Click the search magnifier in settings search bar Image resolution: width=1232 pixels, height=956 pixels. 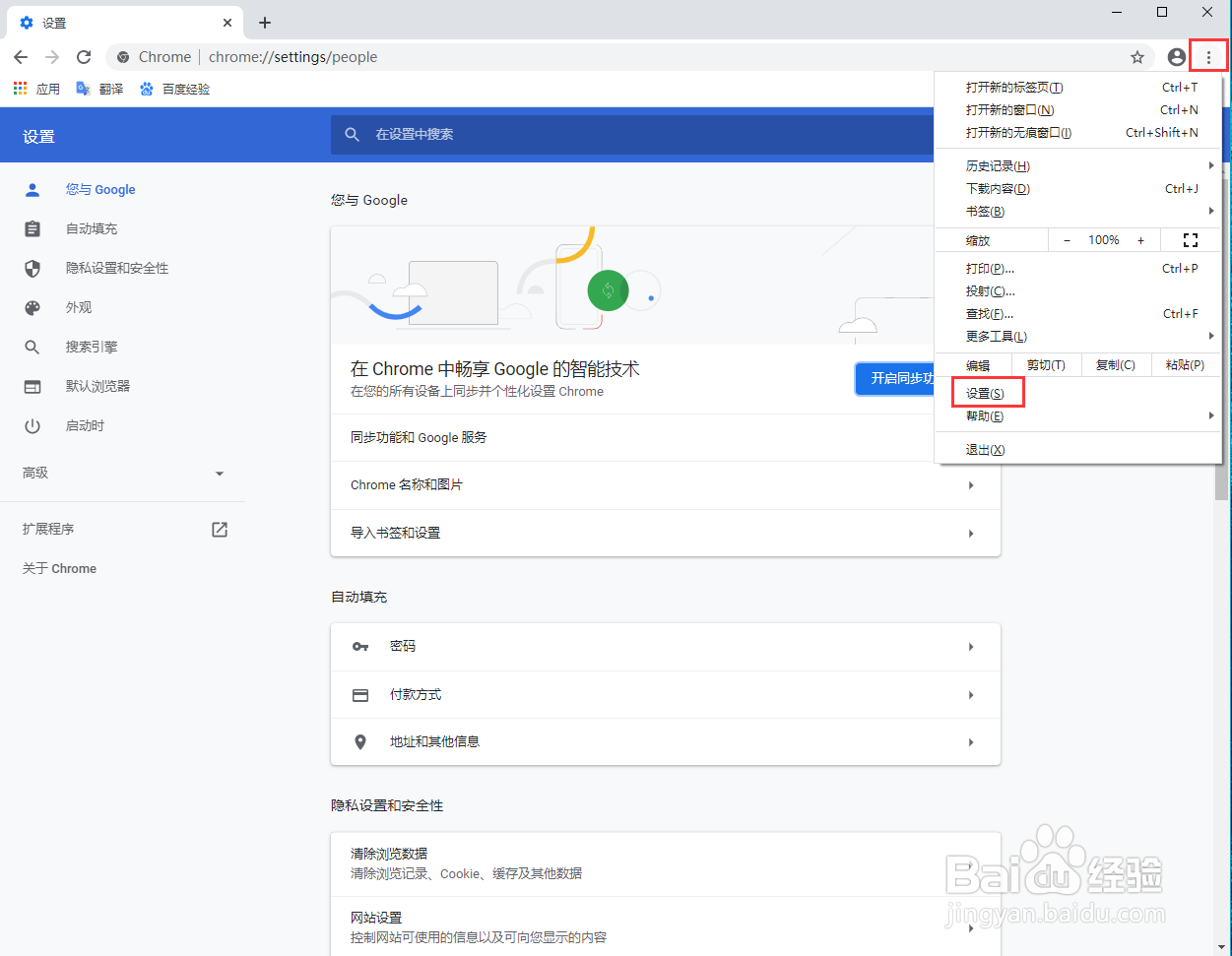point(353,135)
